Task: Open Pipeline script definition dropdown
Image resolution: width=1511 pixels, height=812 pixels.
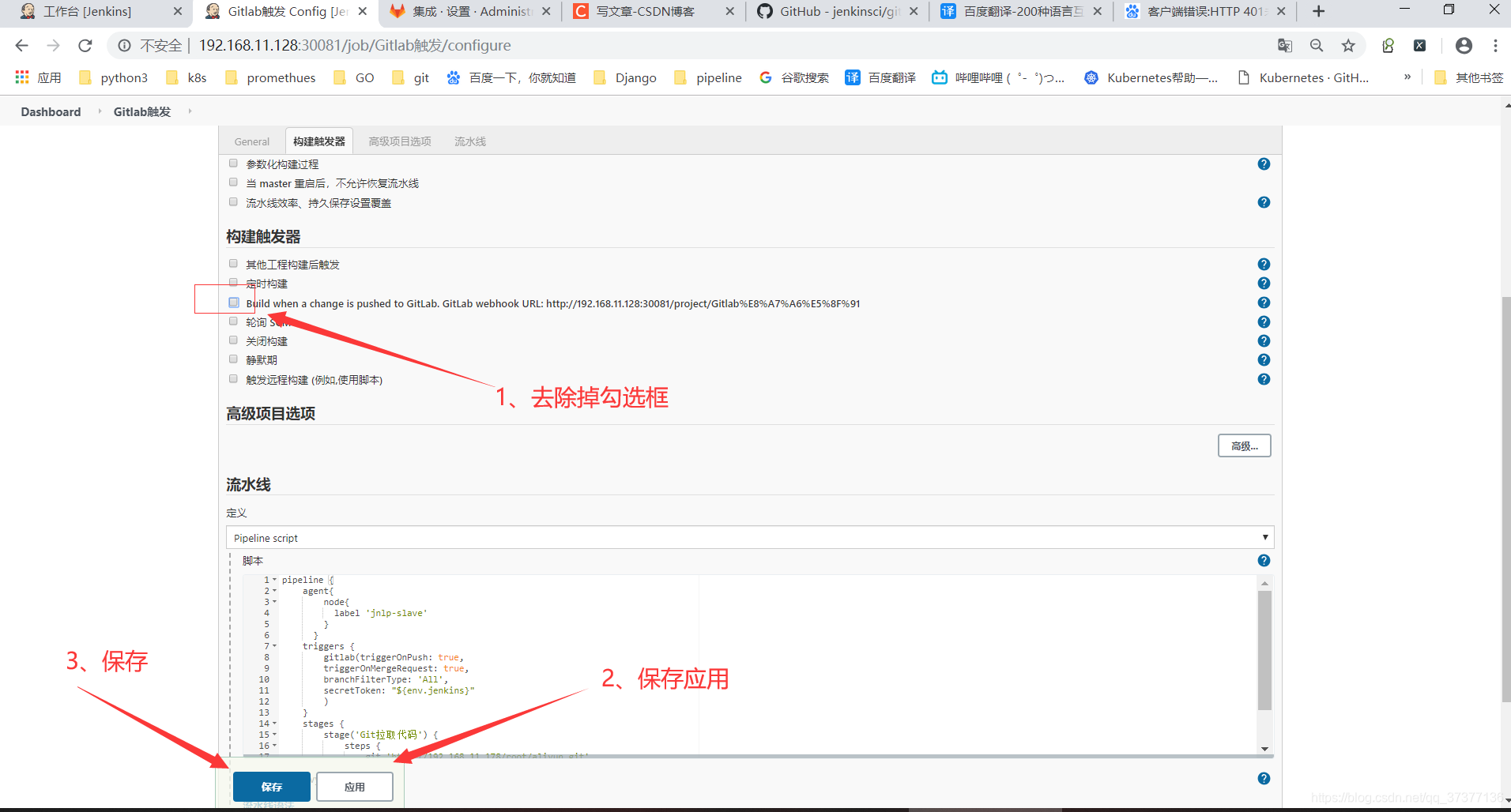Action: click(x=750, y=538)
